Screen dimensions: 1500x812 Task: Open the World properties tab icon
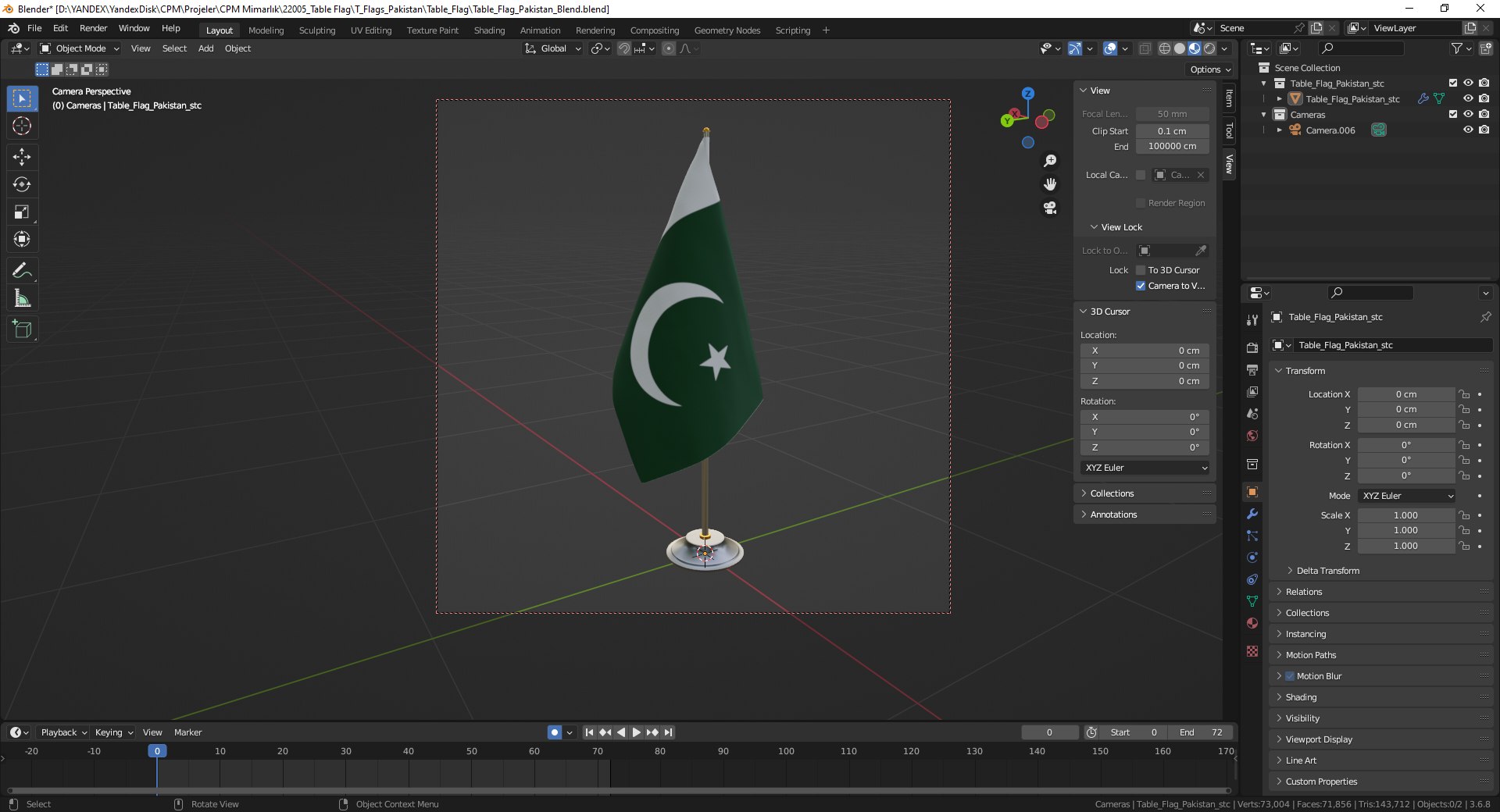1252,436
